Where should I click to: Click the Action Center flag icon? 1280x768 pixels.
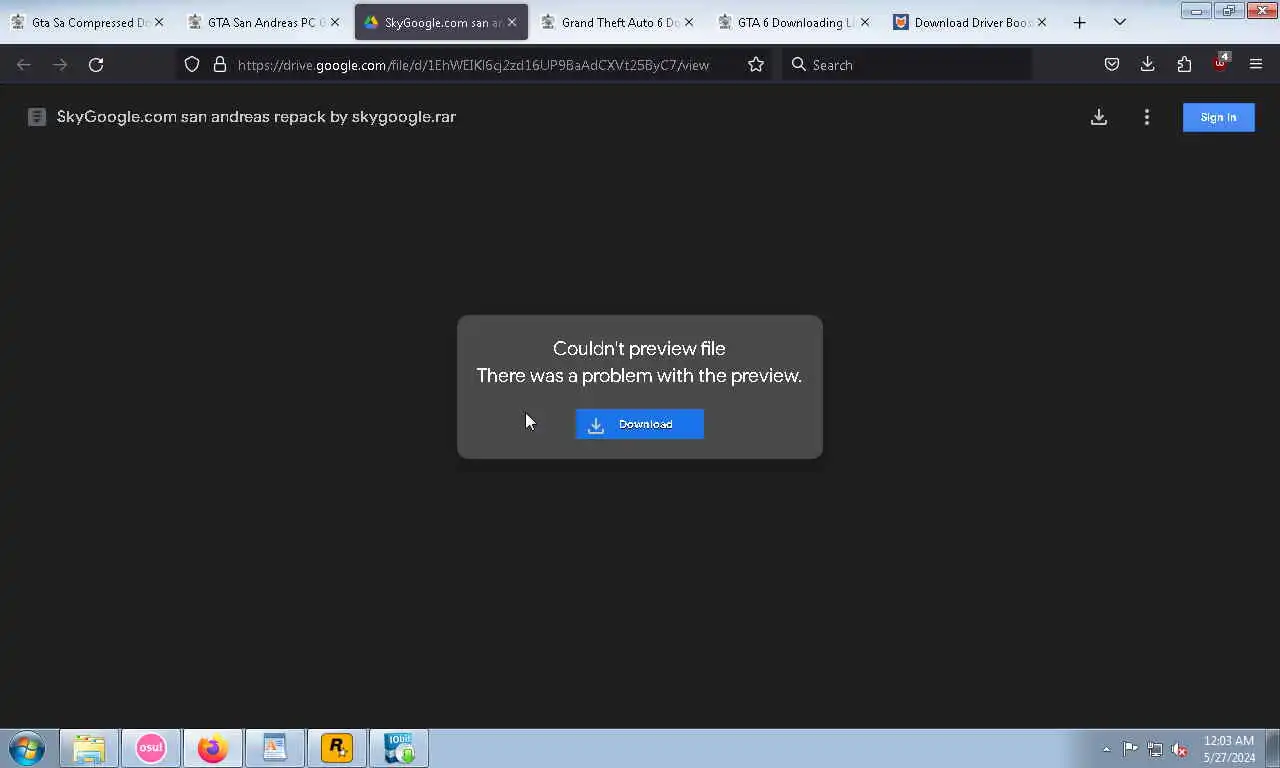click(1130, 749)
